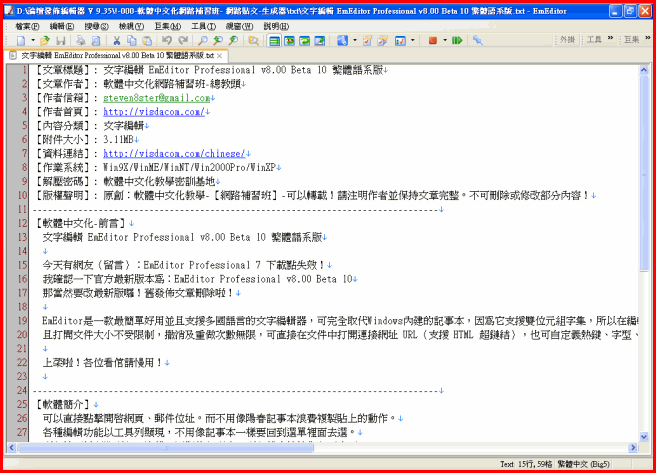Click the Paste clipboard icon
Viewport: 656px width, 473px height.
(146, 41)
